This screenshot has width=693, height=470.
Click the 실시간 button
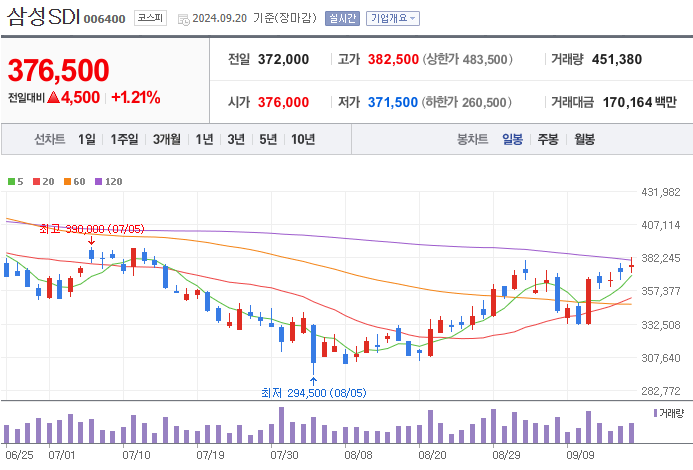pyautogui.click(x=343, y=19)
